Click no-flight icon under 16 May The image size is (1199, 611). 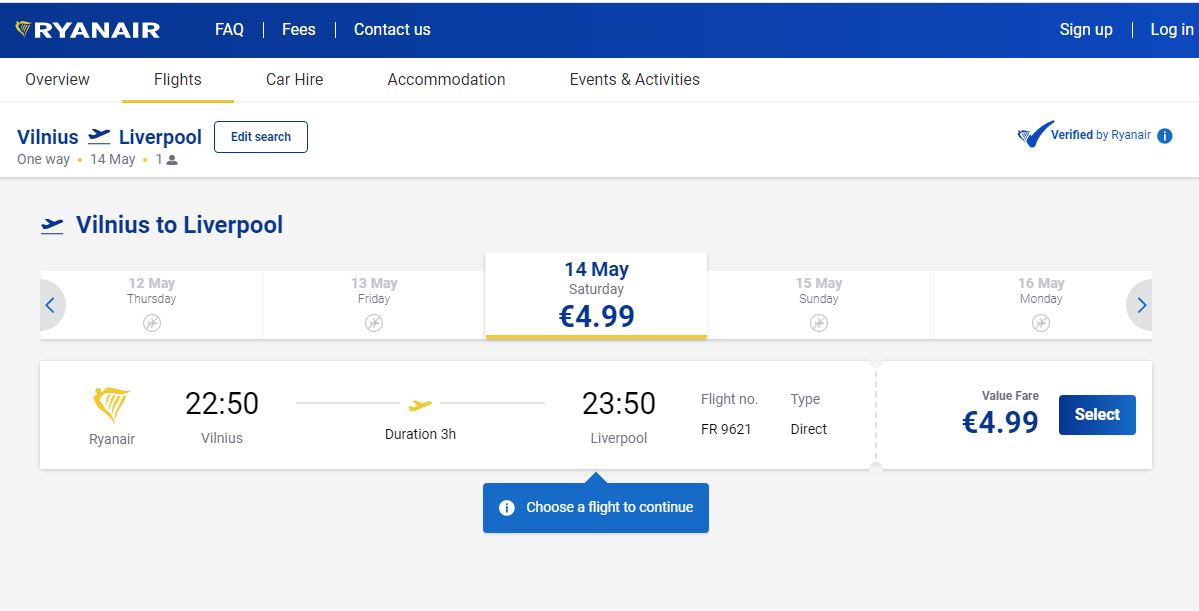tap(1041, 323)
